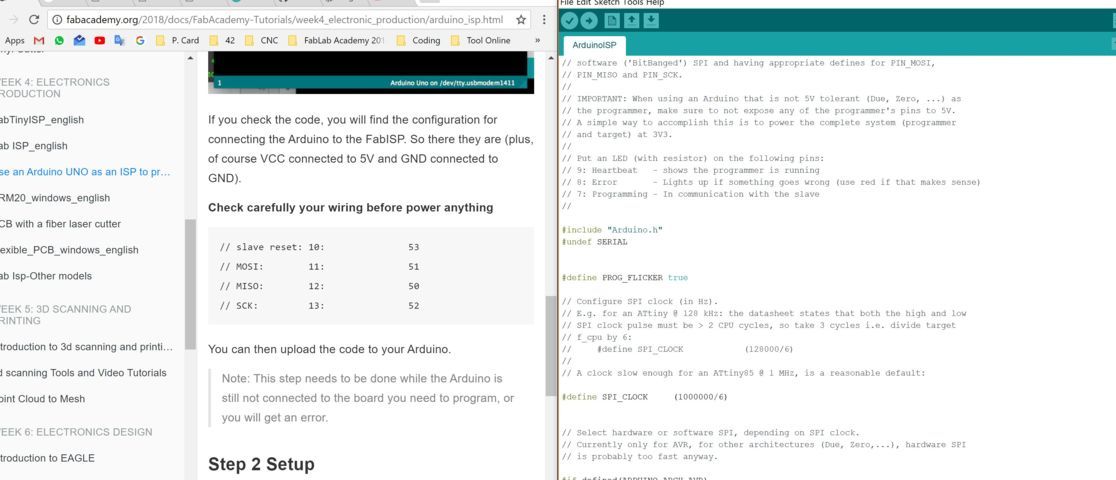The image size is (1116, 480).
Task: Click the sidebar scrollbar up arrow
Action: [190, 57]
